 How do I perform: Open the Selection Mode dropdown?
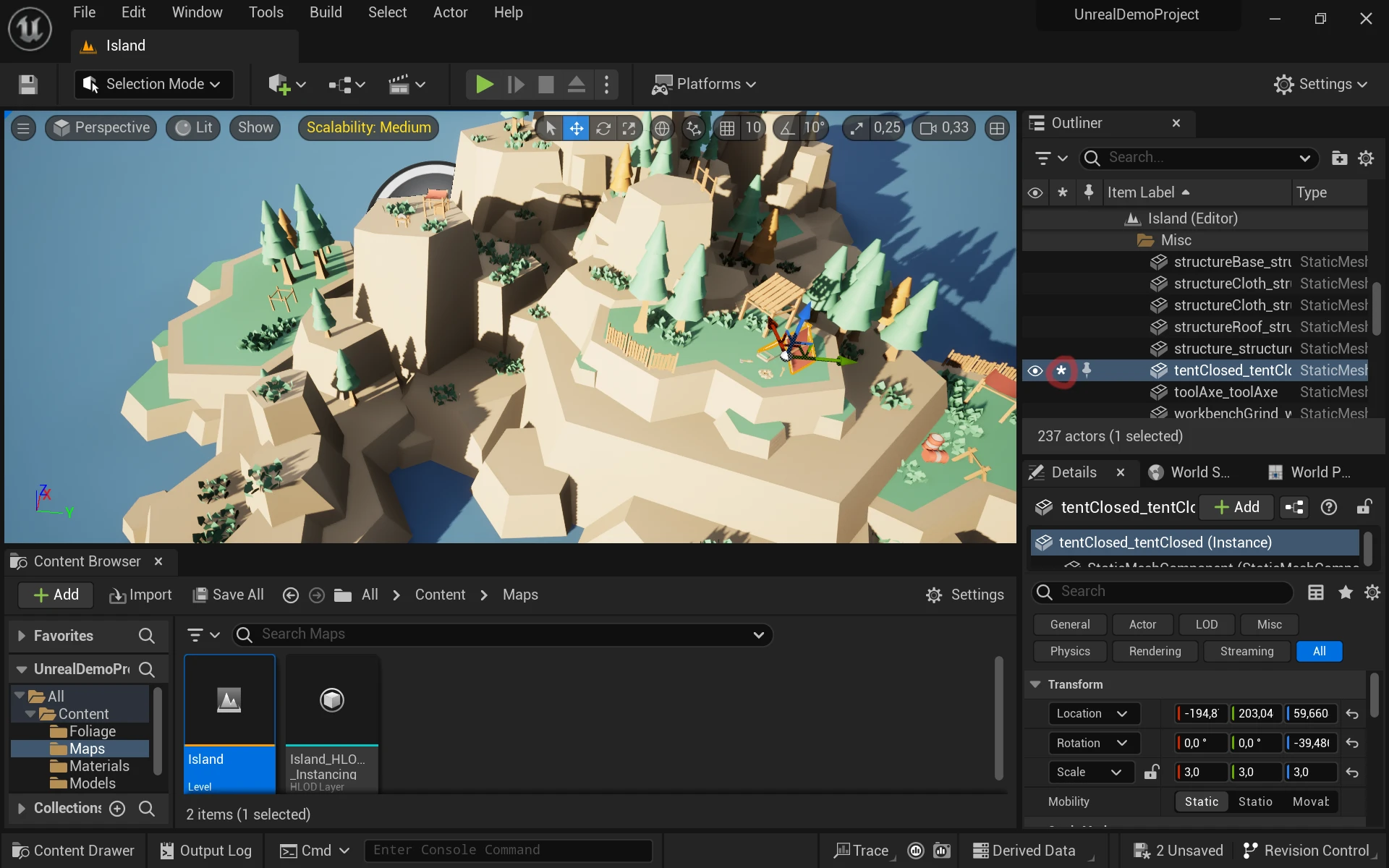(x=153, y=84)
